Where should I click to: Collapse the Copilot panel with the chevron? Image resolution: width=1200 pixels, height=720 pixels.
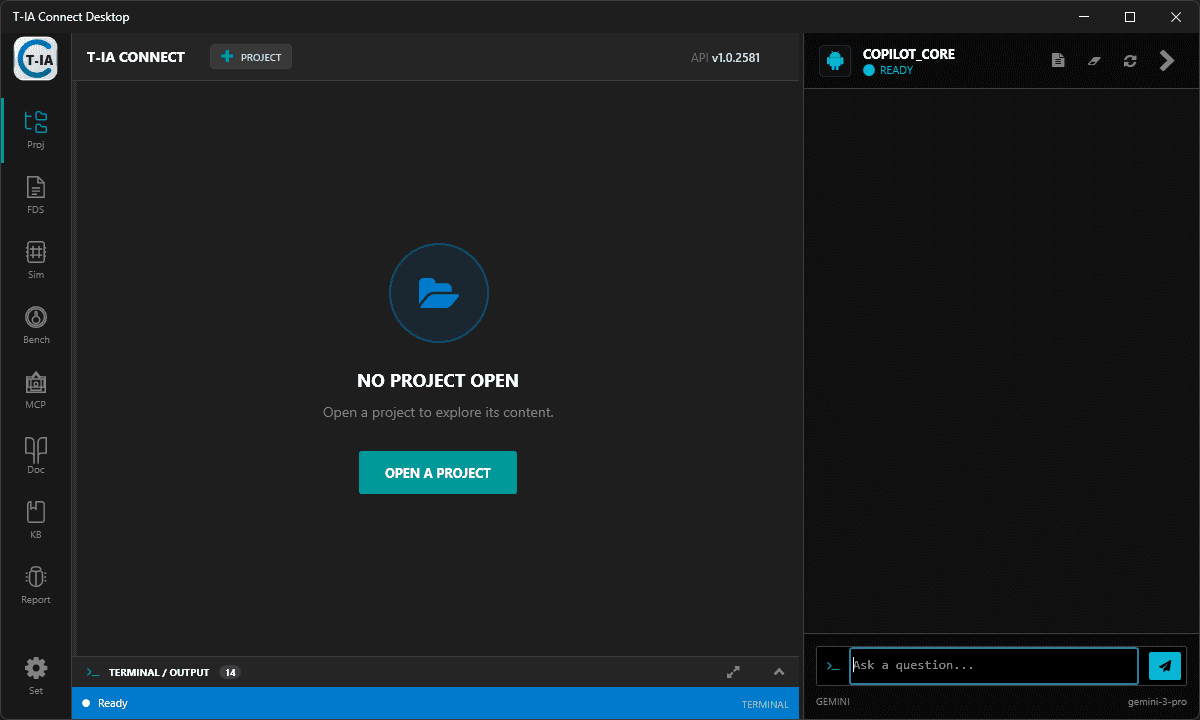click(x=1166, y=60)
